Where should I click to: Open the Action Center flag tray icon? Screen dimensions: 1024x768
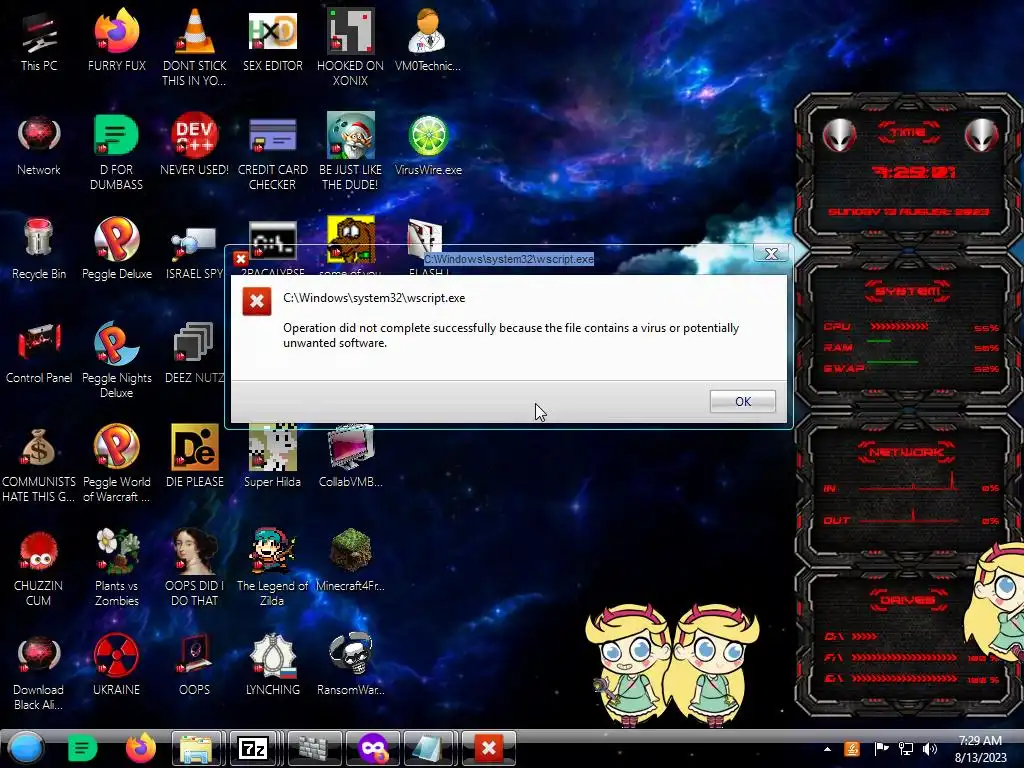882,749
